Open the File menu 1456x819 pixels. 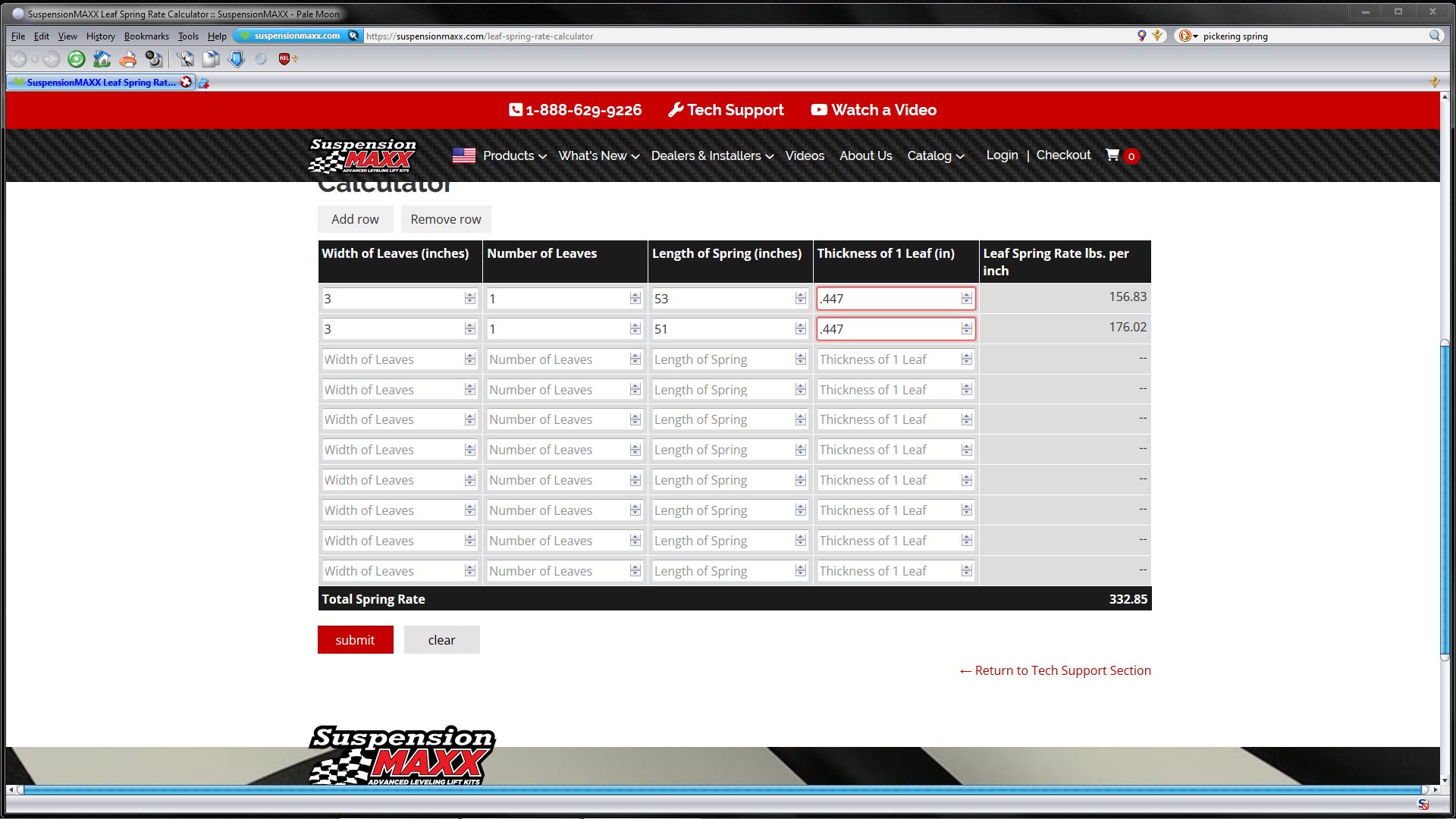tap(18, 36)
